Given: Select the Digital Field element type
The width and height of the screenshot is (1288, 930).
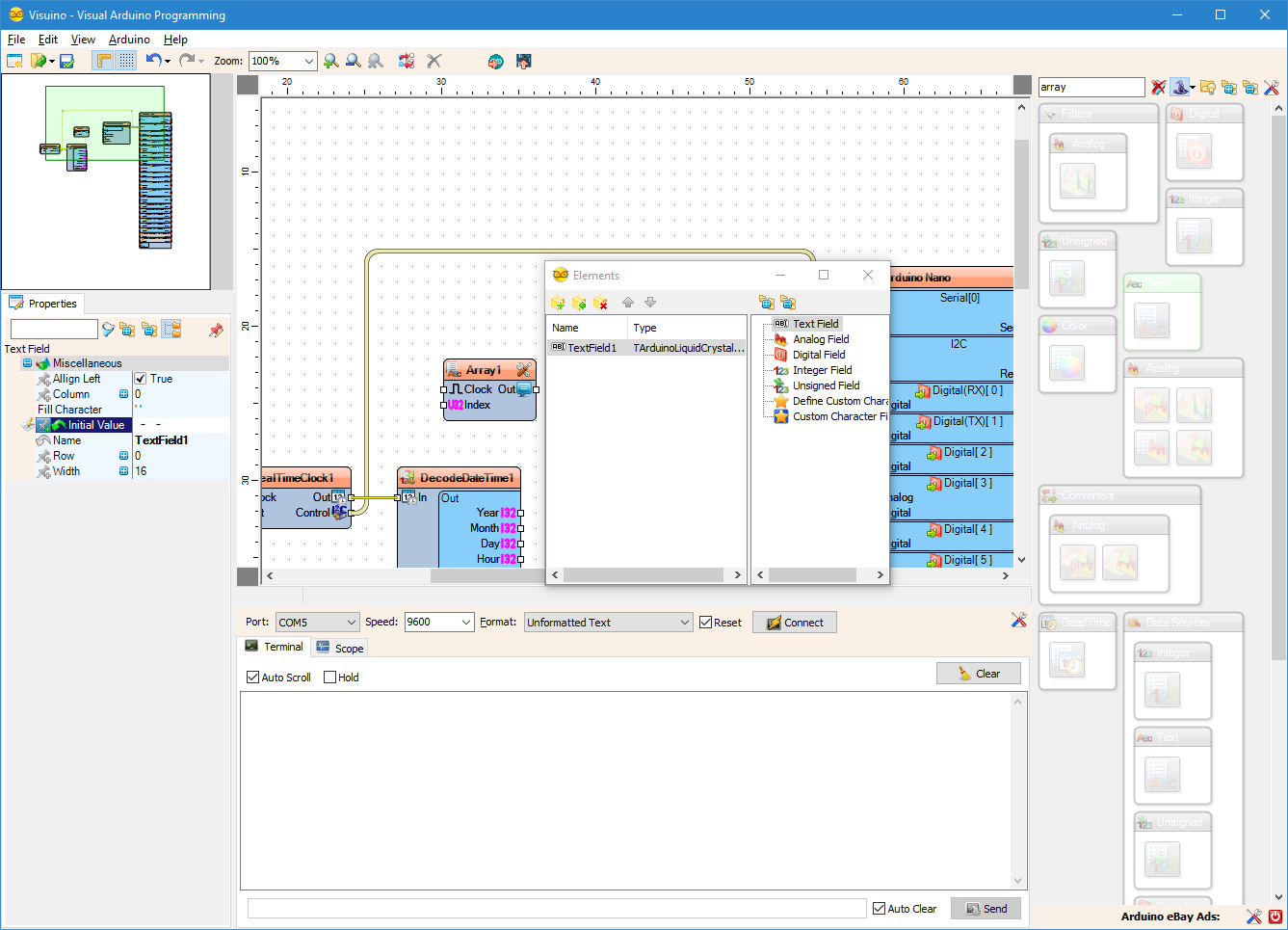Looking at the screenshot, I should pos(819,355).
